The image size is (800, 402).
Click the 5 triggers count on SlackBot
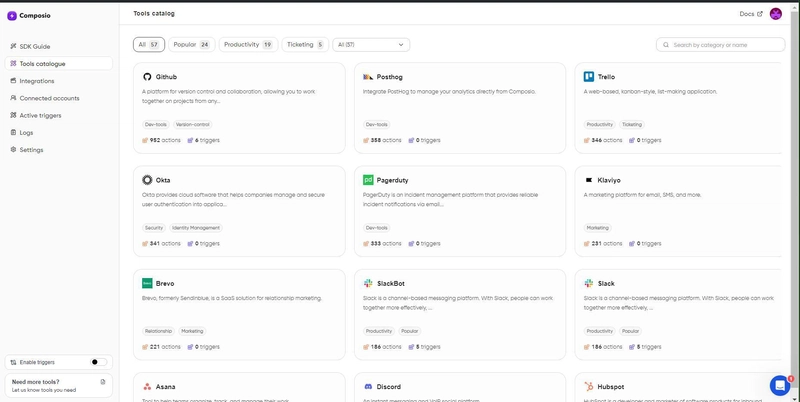(x=424, y=347)
